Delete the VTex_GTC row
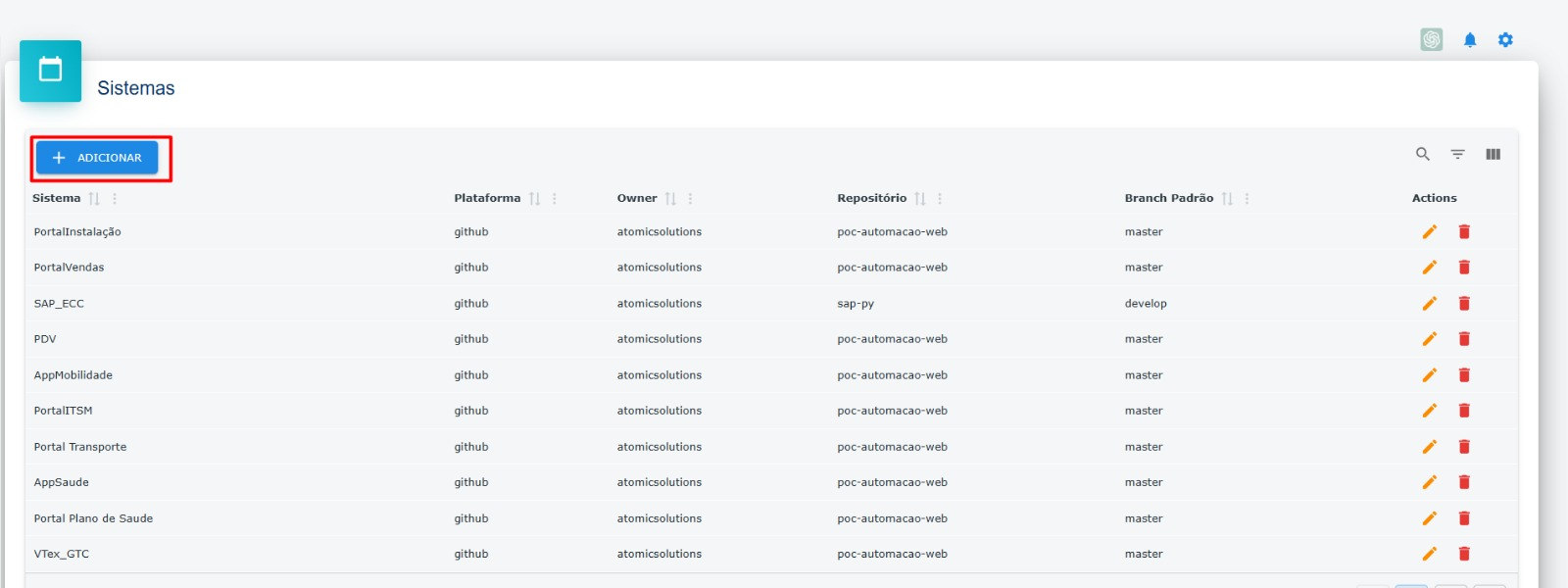 [x=1464, y=554]
